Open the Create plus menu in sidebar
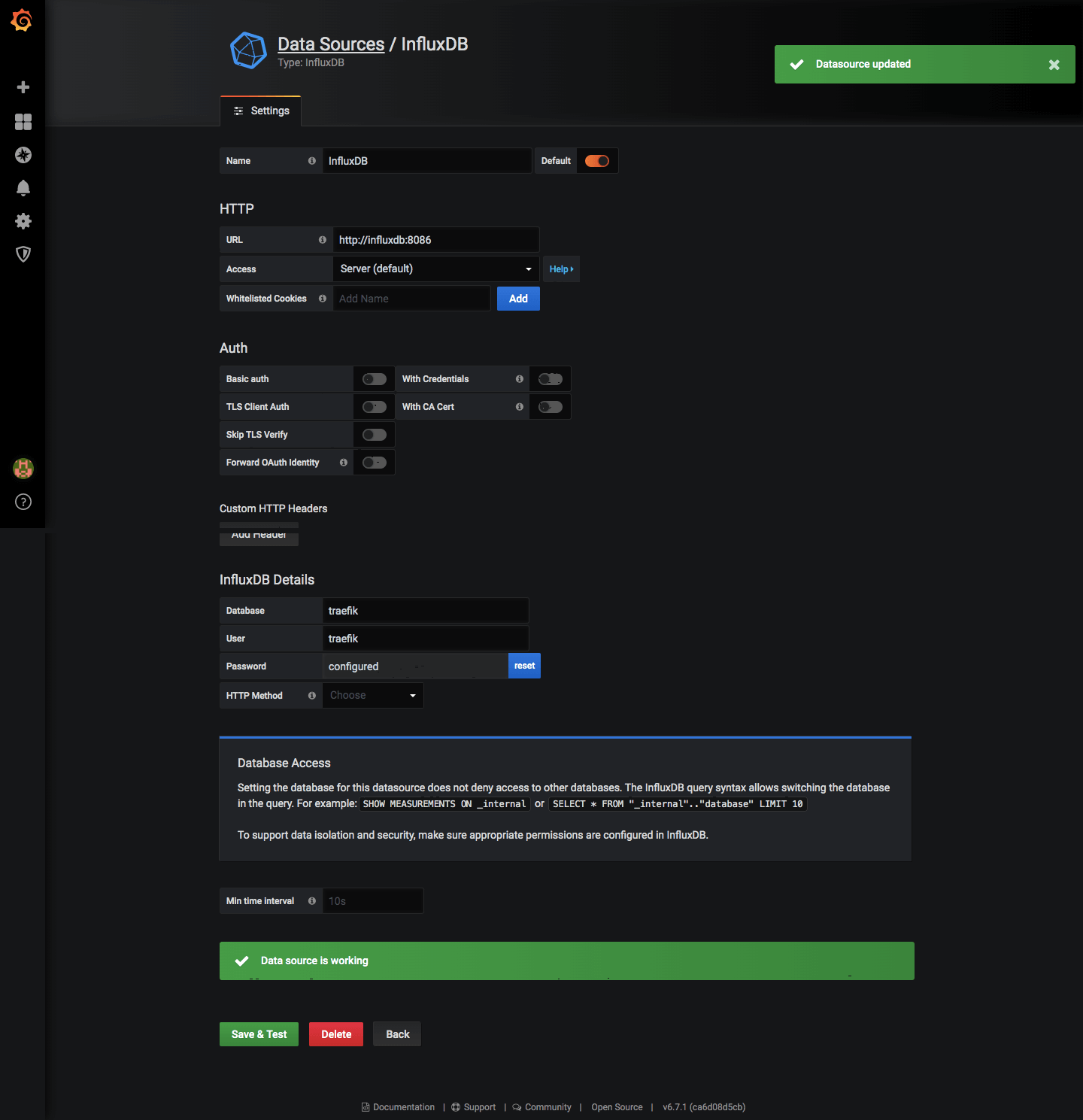This screenshot has height=1120, width=1083. (23, 87)
